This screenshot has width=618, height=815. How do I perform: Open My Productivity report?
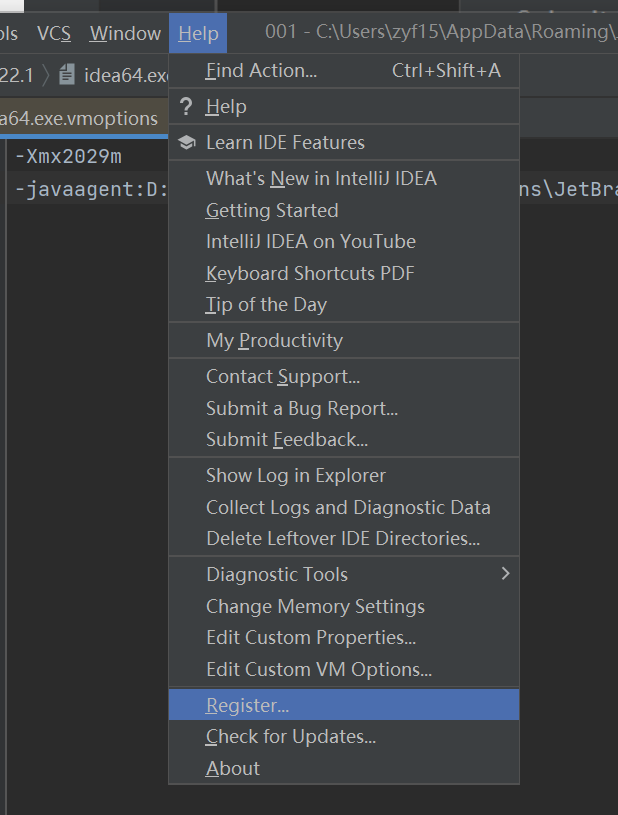point(274,341)
